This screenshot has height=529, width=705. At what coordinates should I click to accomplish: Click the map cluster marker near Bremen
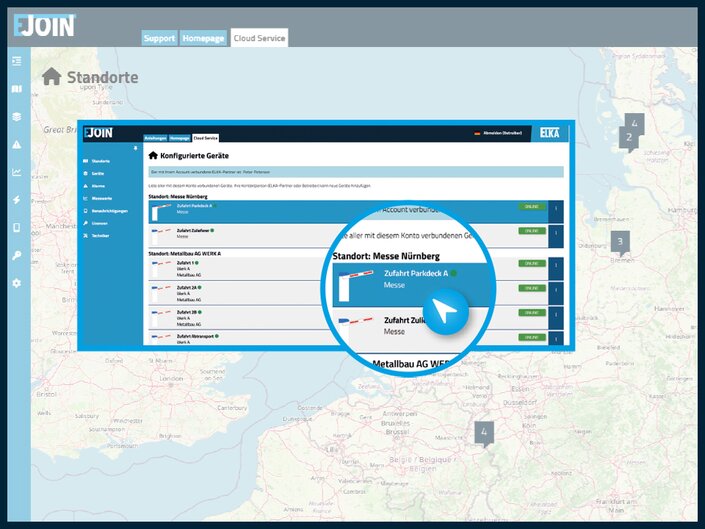point(620,242)
